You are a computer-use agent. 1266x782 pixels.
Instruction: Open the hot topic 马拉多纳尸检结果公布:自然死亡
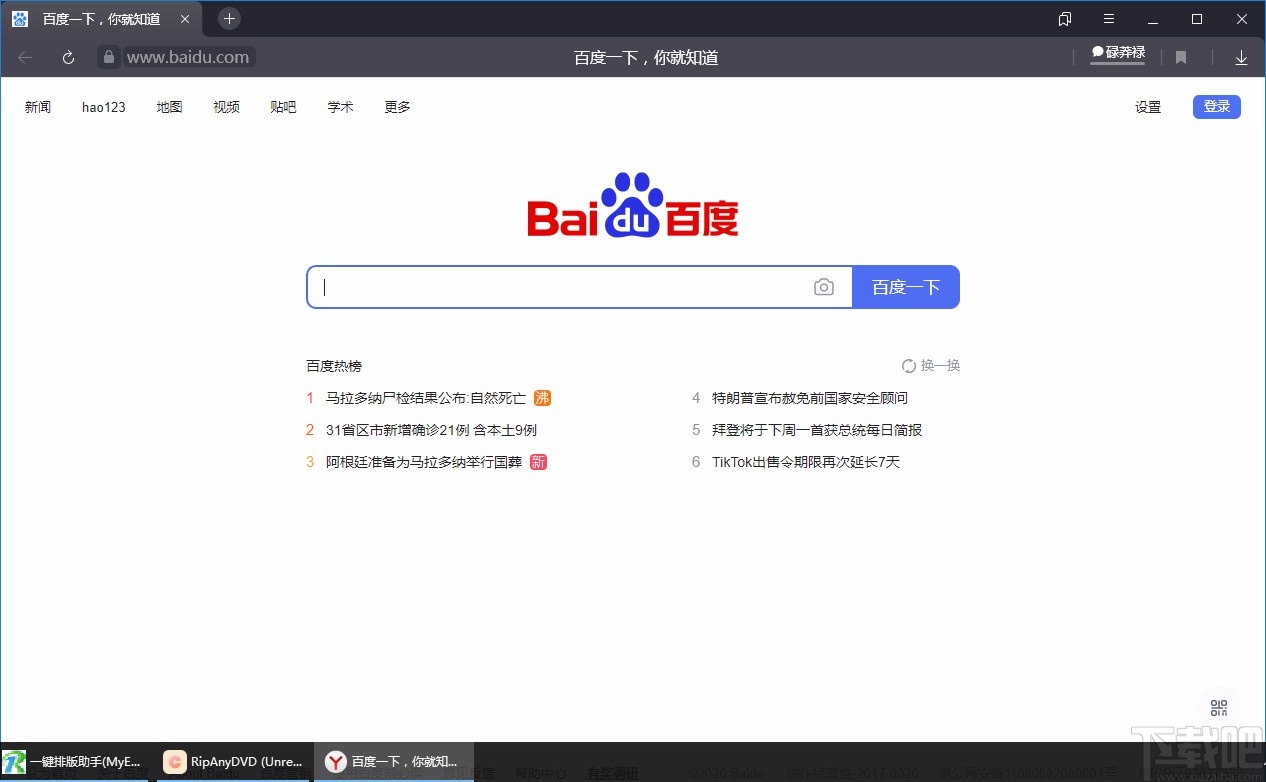(x=424, y=398)
